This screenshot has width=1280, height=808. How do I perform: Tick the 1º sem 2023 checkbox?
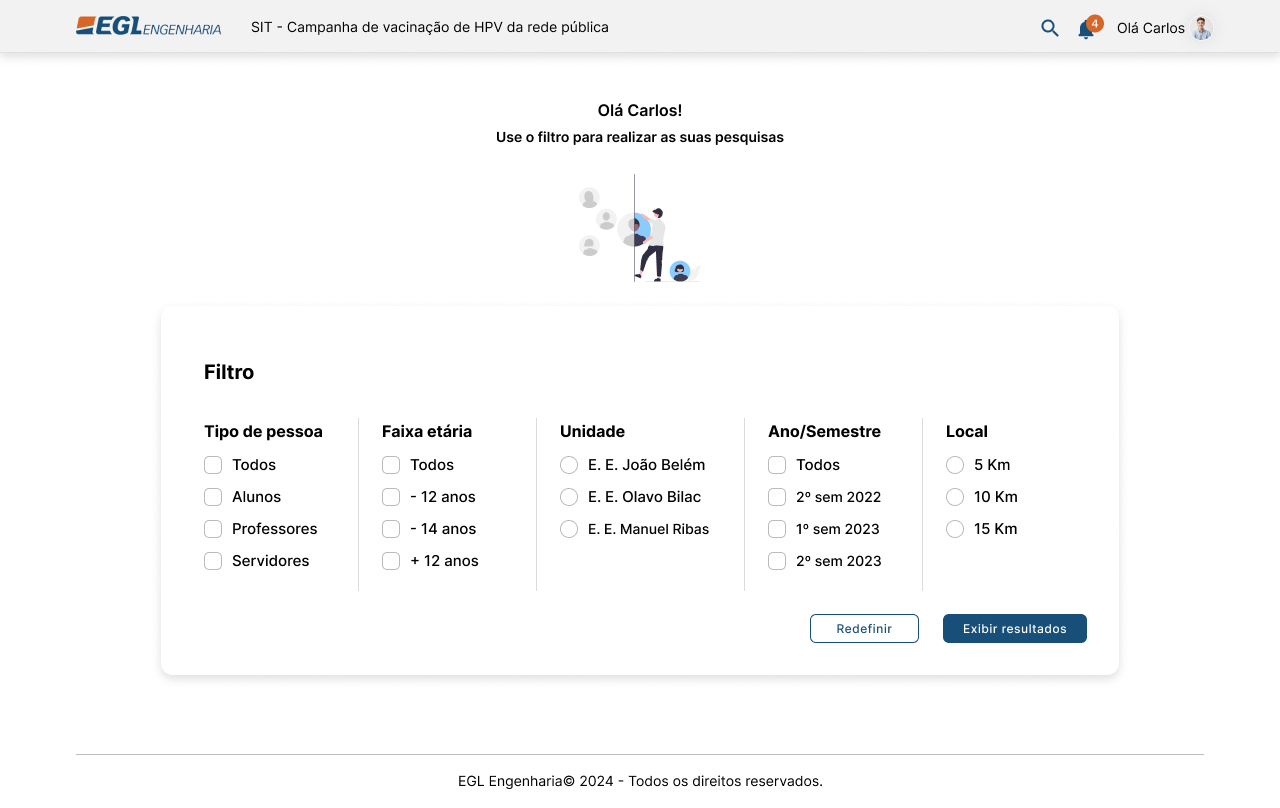pyautogui.click(x=777, y=529)
